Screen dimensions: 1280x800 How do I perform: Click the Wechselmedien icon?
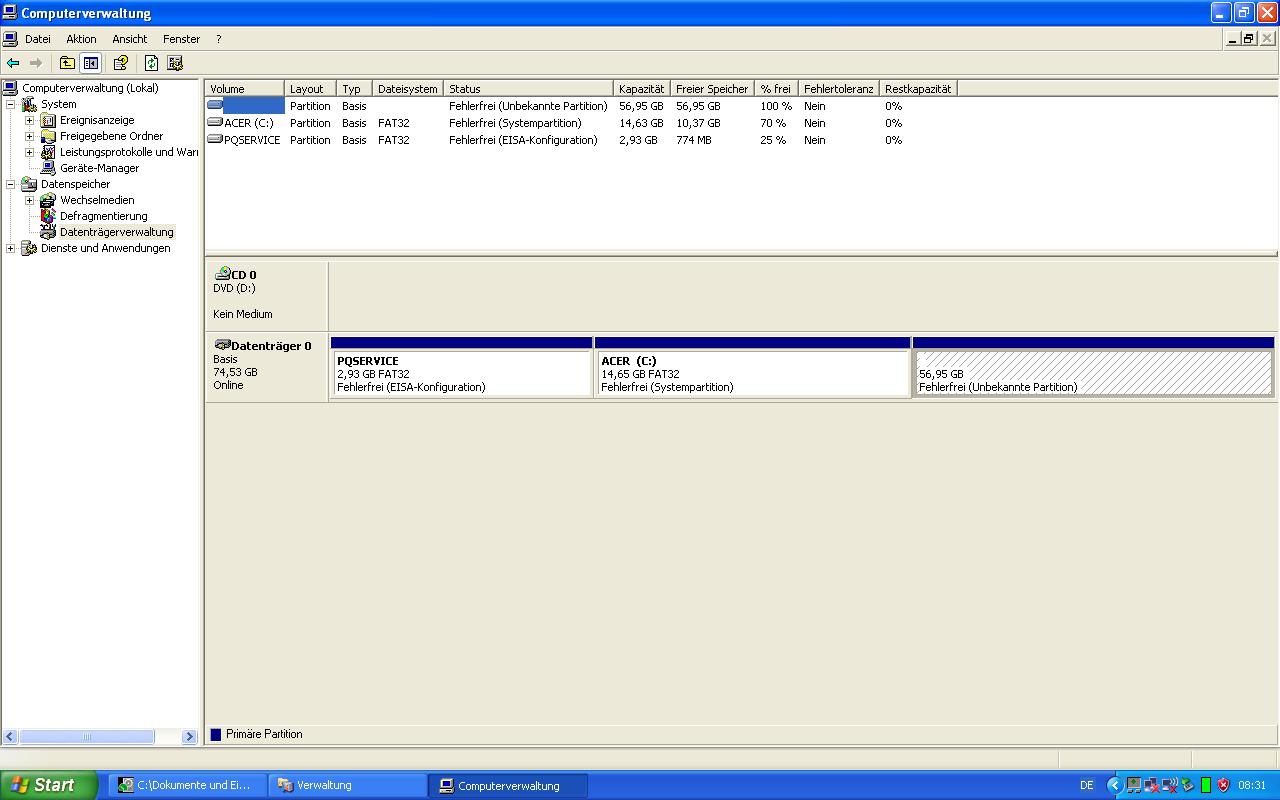pyautogui.click(x=48, y=200)
